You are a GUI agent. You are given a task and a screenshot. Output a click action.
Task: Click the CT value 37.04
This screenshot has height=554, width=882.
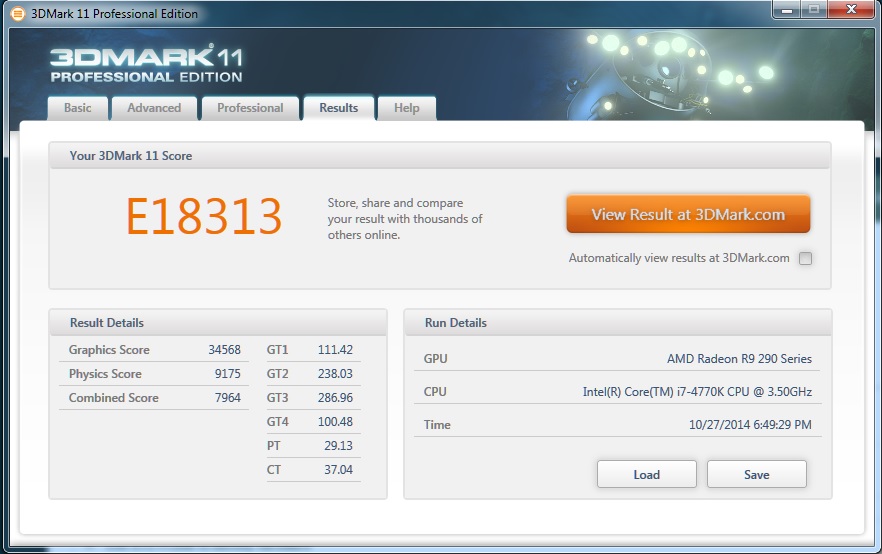[338, 470]
